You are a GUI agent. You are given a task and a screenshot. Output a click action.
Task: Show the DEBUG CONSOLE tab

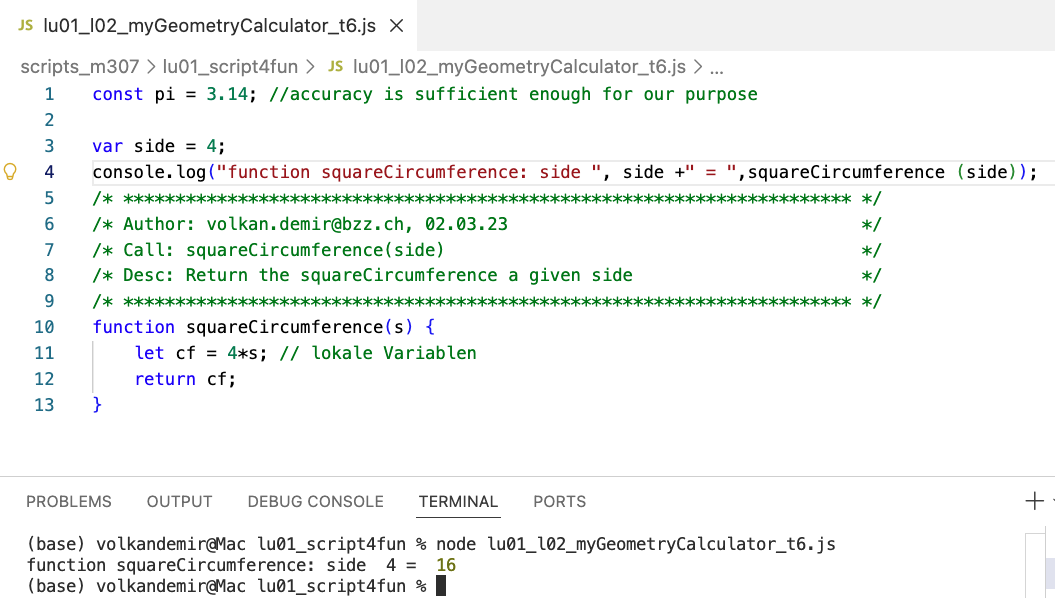(315, 501)
